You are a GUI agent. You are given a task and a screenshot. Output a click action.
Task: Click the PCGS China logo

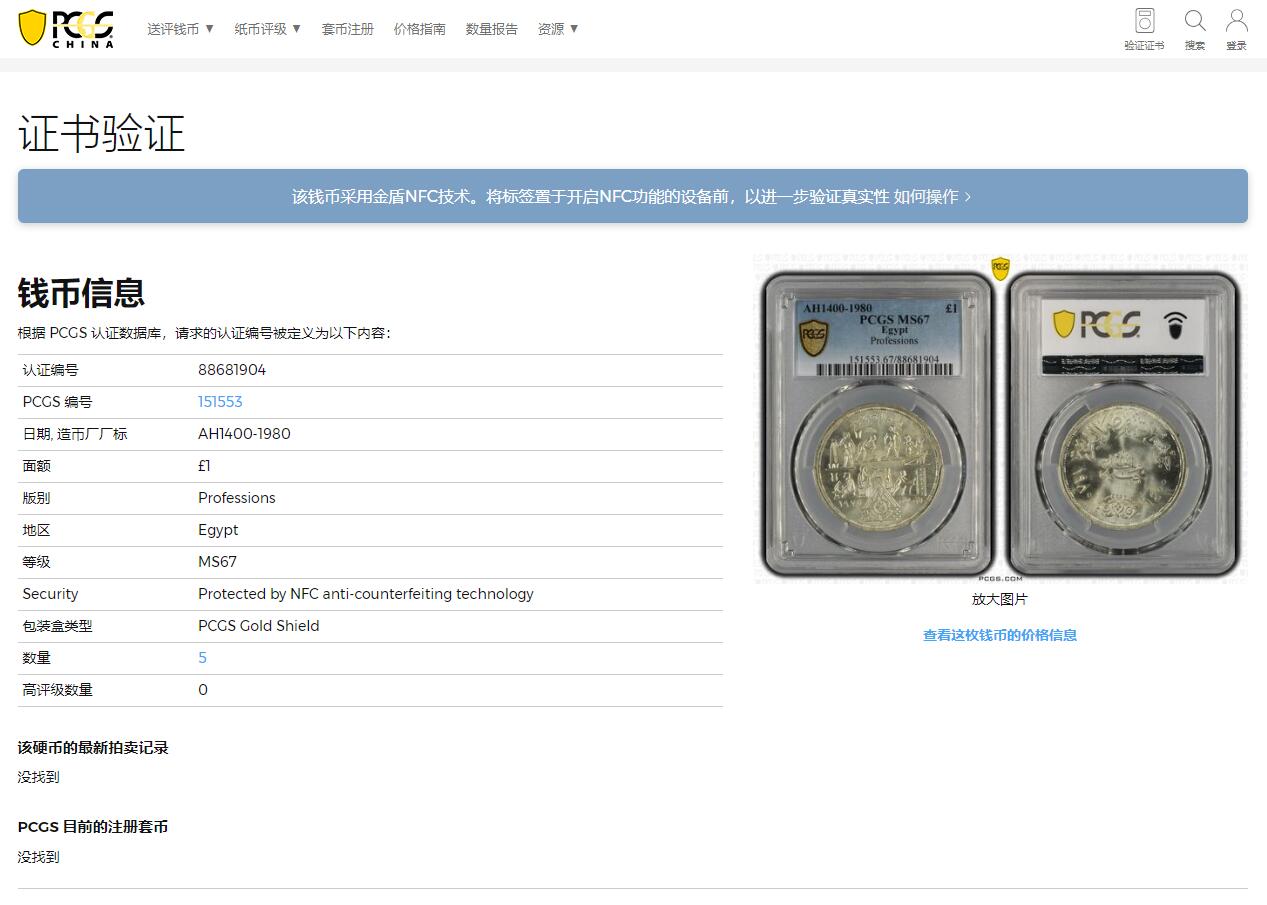pos(66,28)
